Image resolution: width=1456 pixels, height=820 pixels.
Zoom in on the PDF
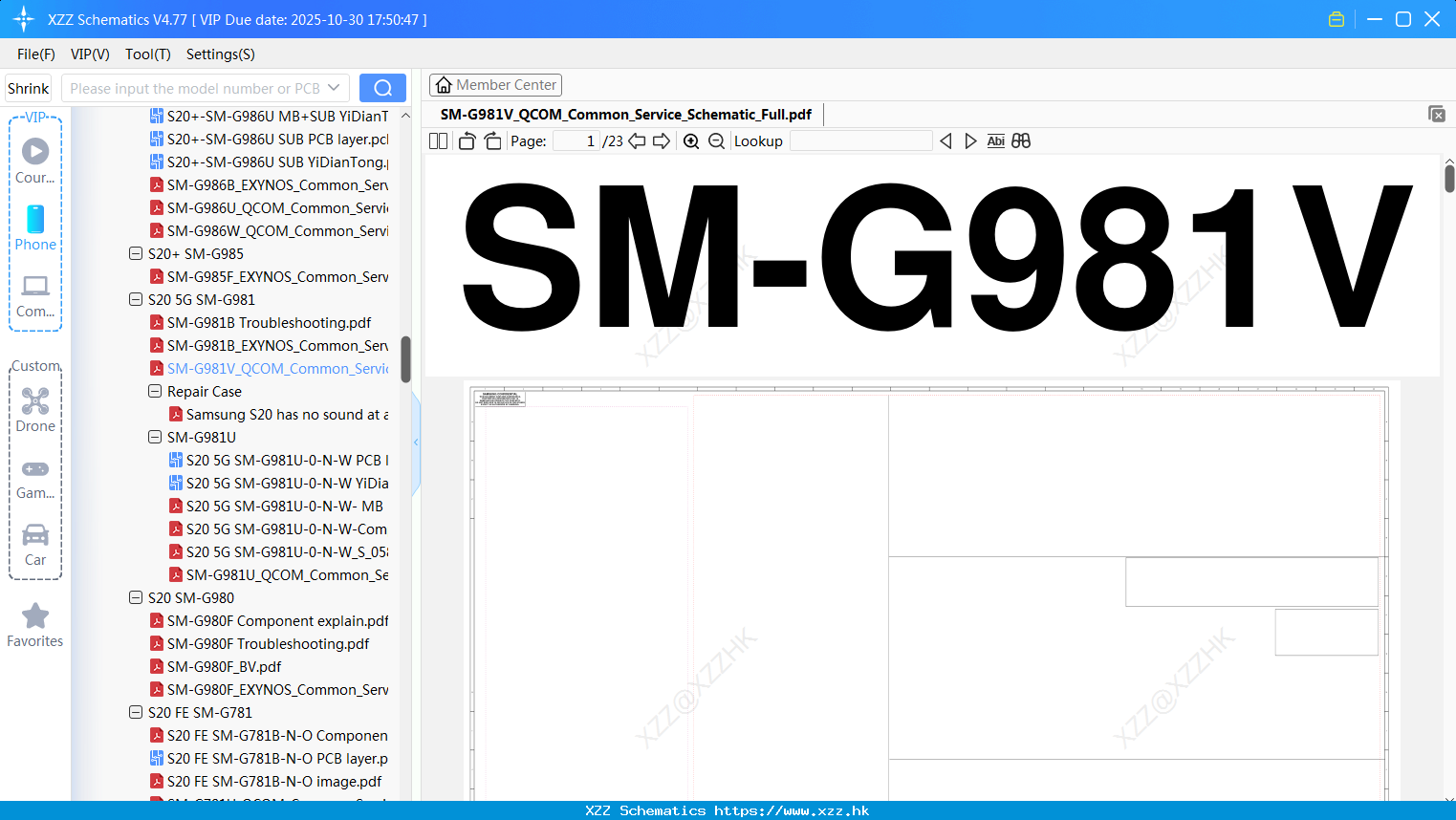(691, 141)
